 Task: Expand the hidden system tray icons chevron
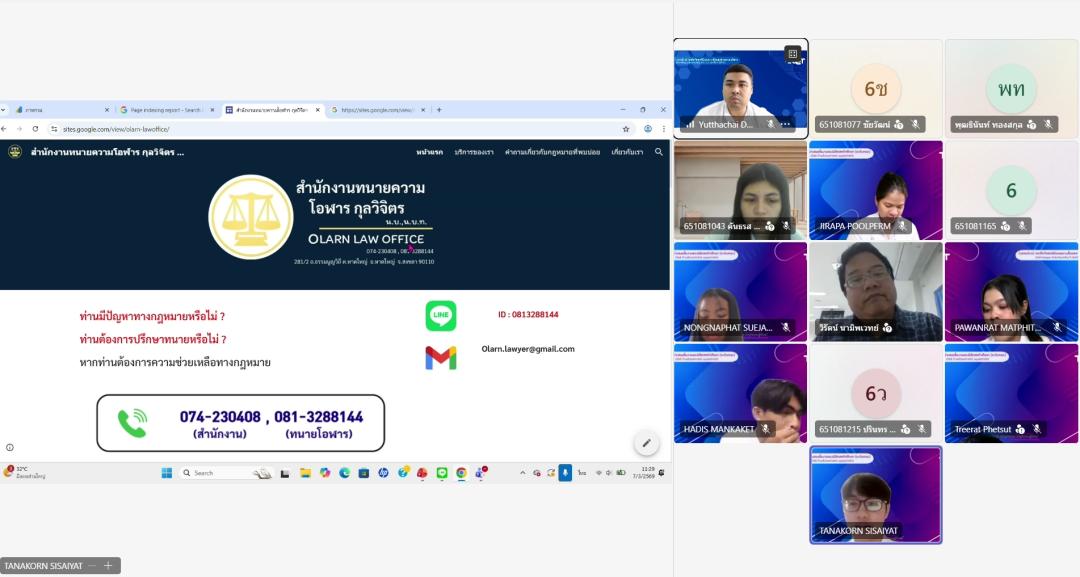[x=522, y=473]
